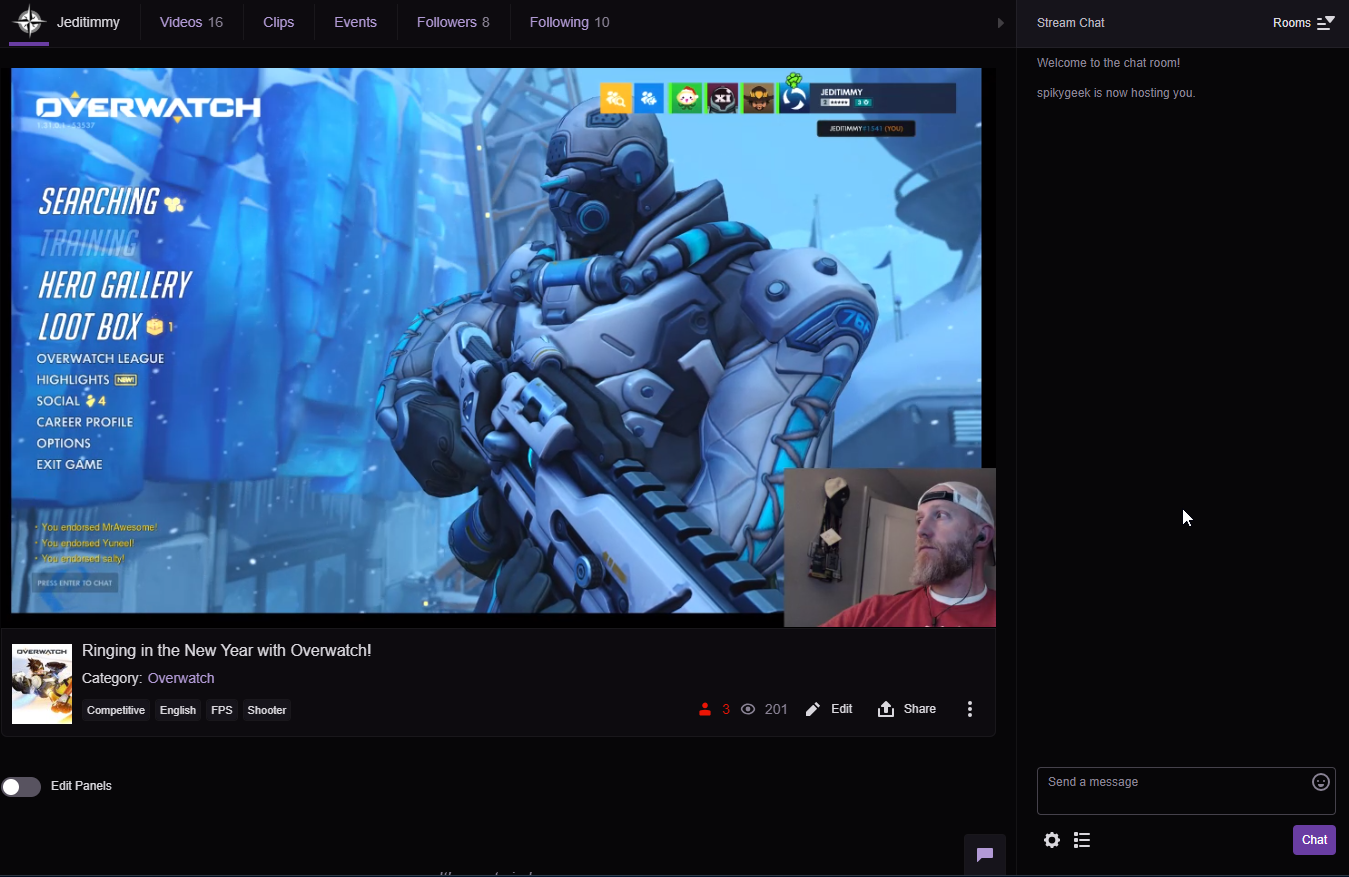Click the Edit pencil button
The width and height of the screenshot is (1349, 877).
(829, 709)
